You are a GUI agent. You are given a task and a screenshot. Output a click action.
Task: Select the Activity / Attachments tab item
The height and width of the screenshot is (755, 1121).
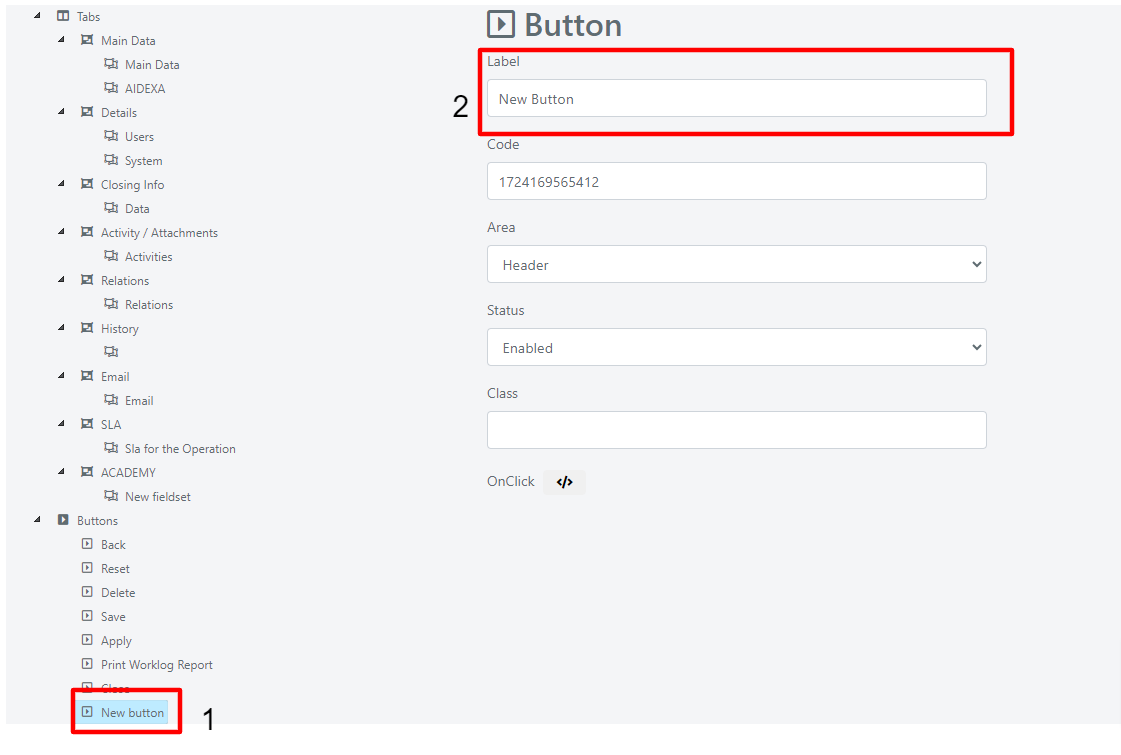tap(159, 232)
